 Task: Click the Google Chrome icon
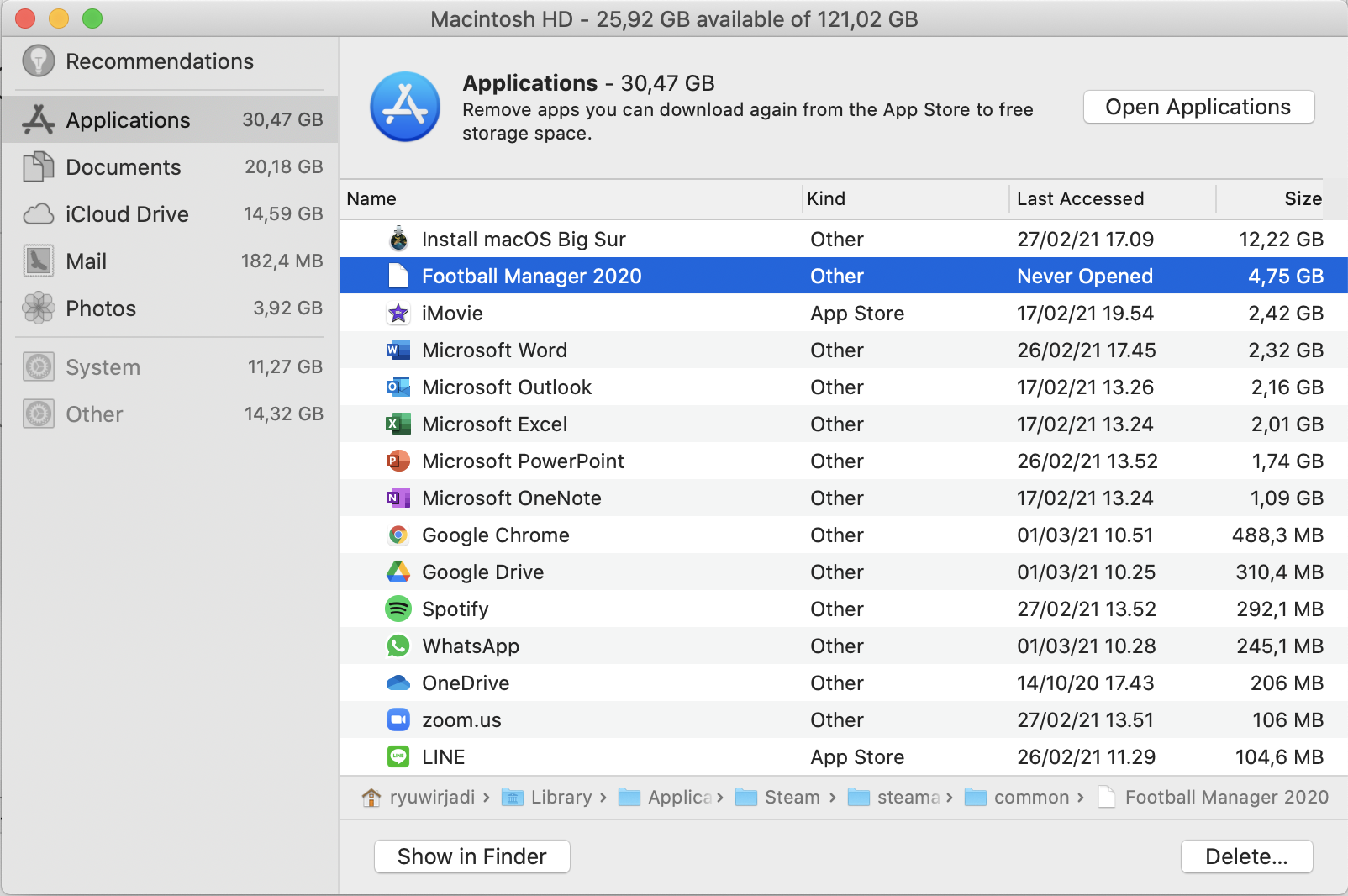pyautogui.click(x=398, y=535)
